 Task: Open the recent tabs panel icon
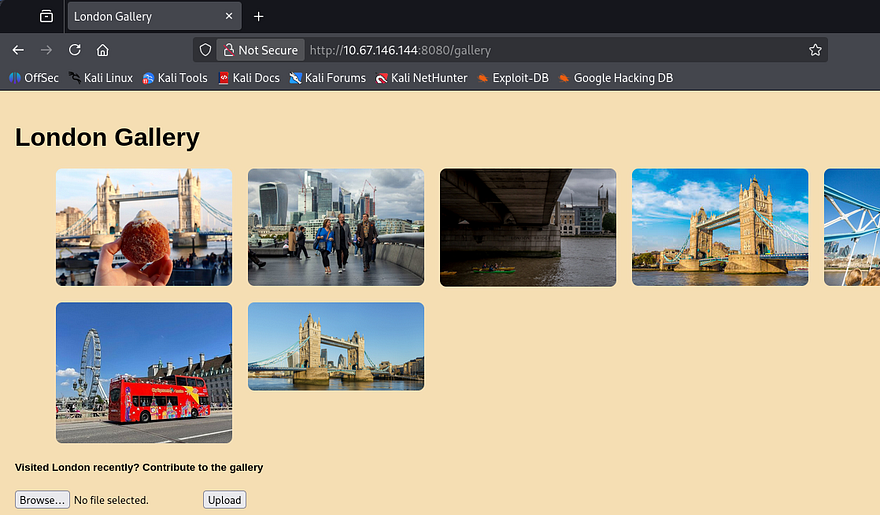pos(46,16)
